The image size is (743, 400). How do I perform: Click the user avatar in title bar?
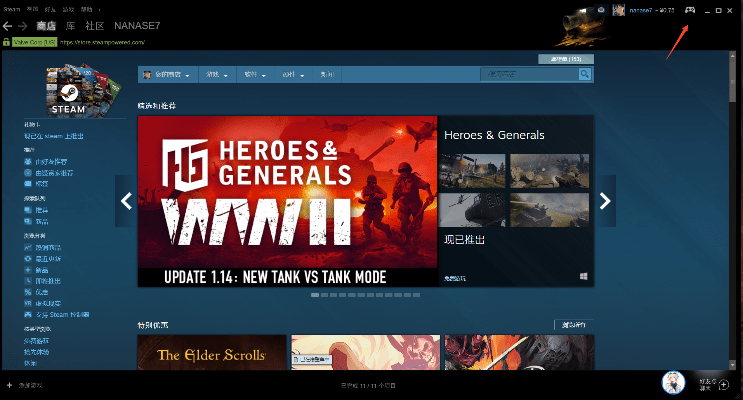pos(617,10)
